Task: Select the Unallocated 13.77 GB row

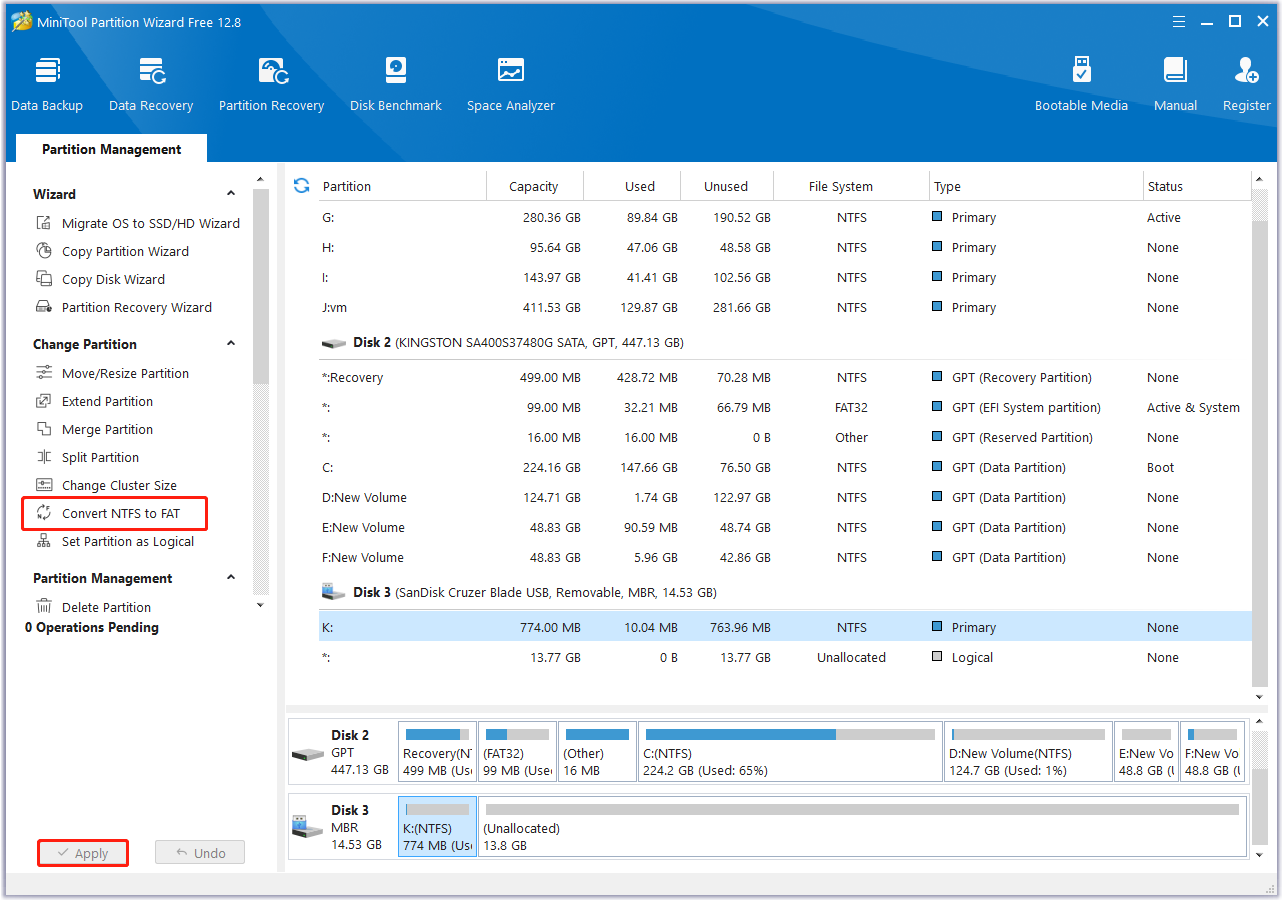Action: pyautogui.click(x=784, y=657)
